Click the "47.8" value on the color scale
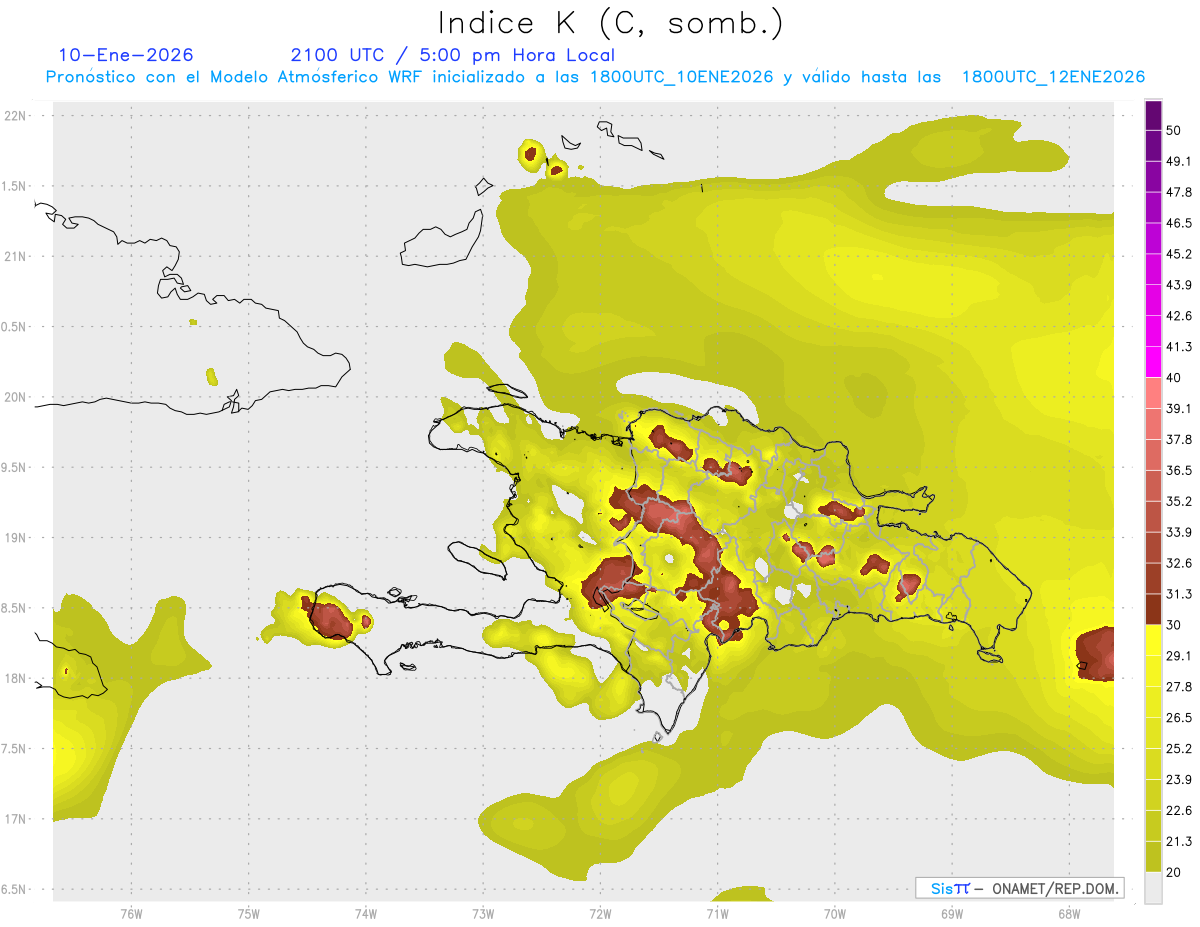Screen dimensions: 1200x927 (1179, 192)
